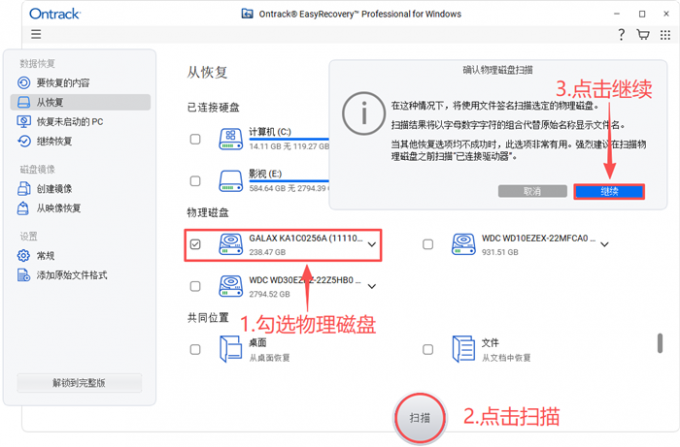Select 继续恢复 in sidebar
The image size is (680, 447).
pyautogui.click(x=81, y=141)
